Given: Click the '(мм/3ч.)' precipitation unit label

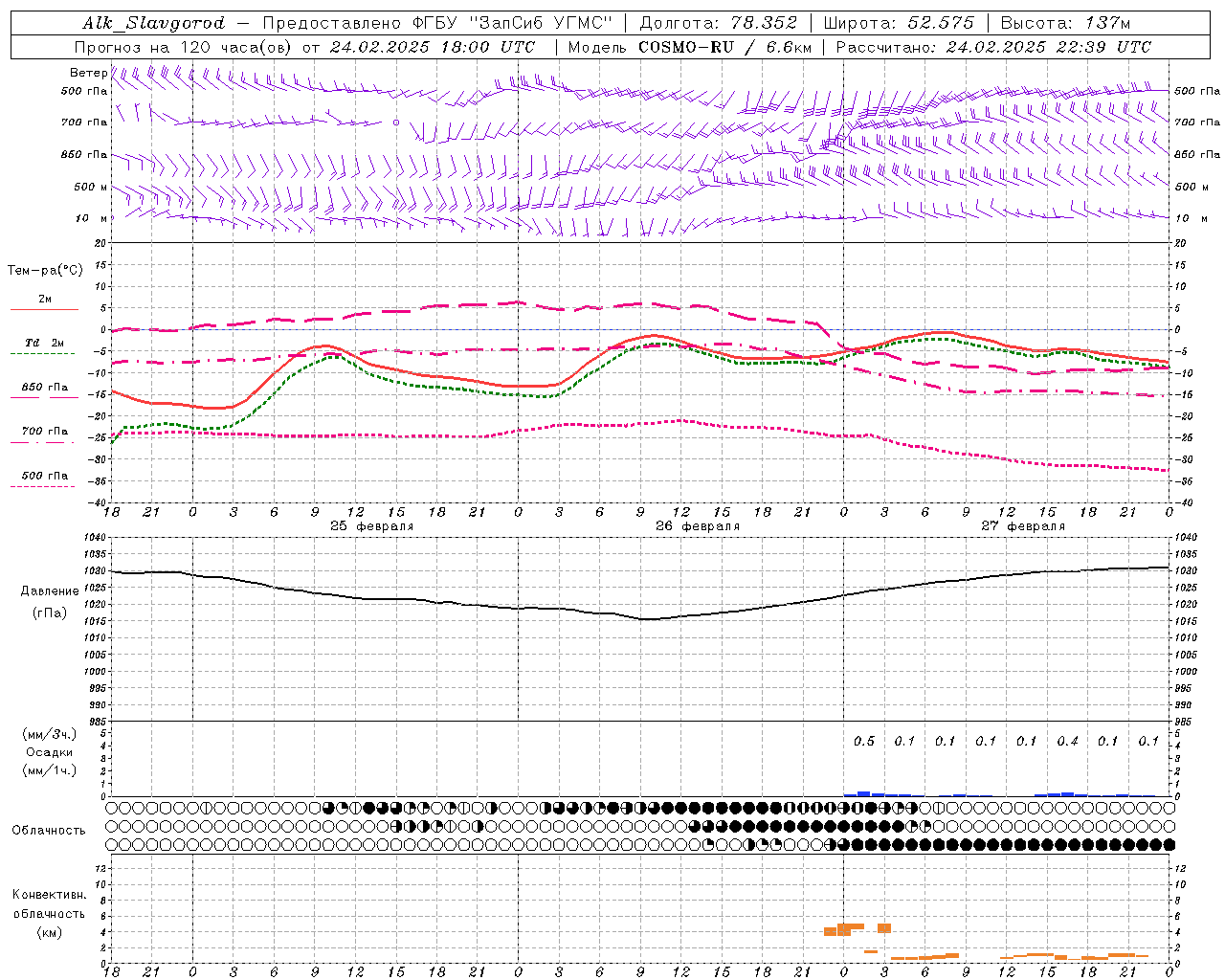Looking at the screenshot, I should (50, 734).
